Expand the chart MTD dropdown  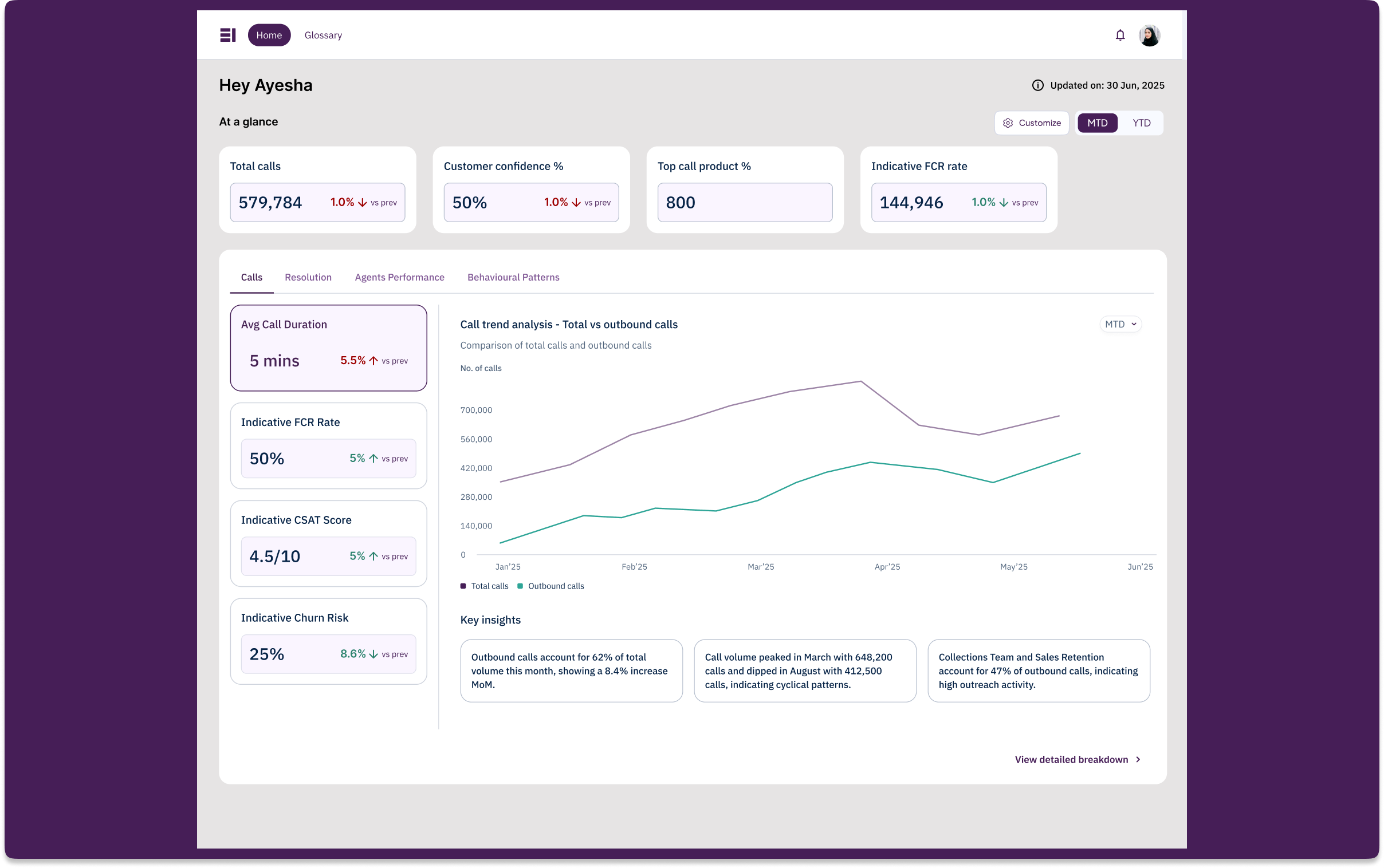pos(1120,324)
